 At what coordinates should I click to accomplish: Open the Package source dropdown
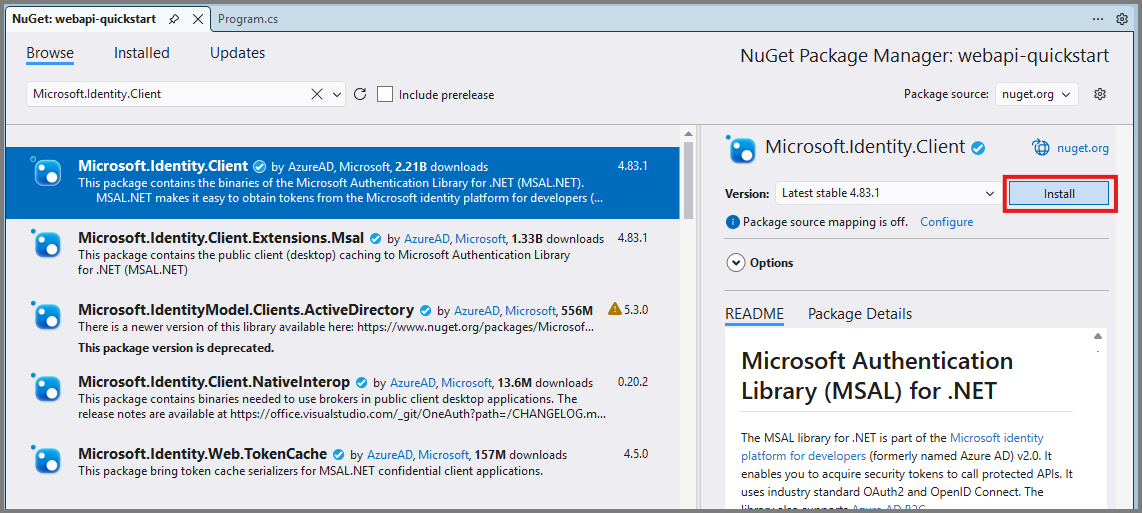(1036, 94)
